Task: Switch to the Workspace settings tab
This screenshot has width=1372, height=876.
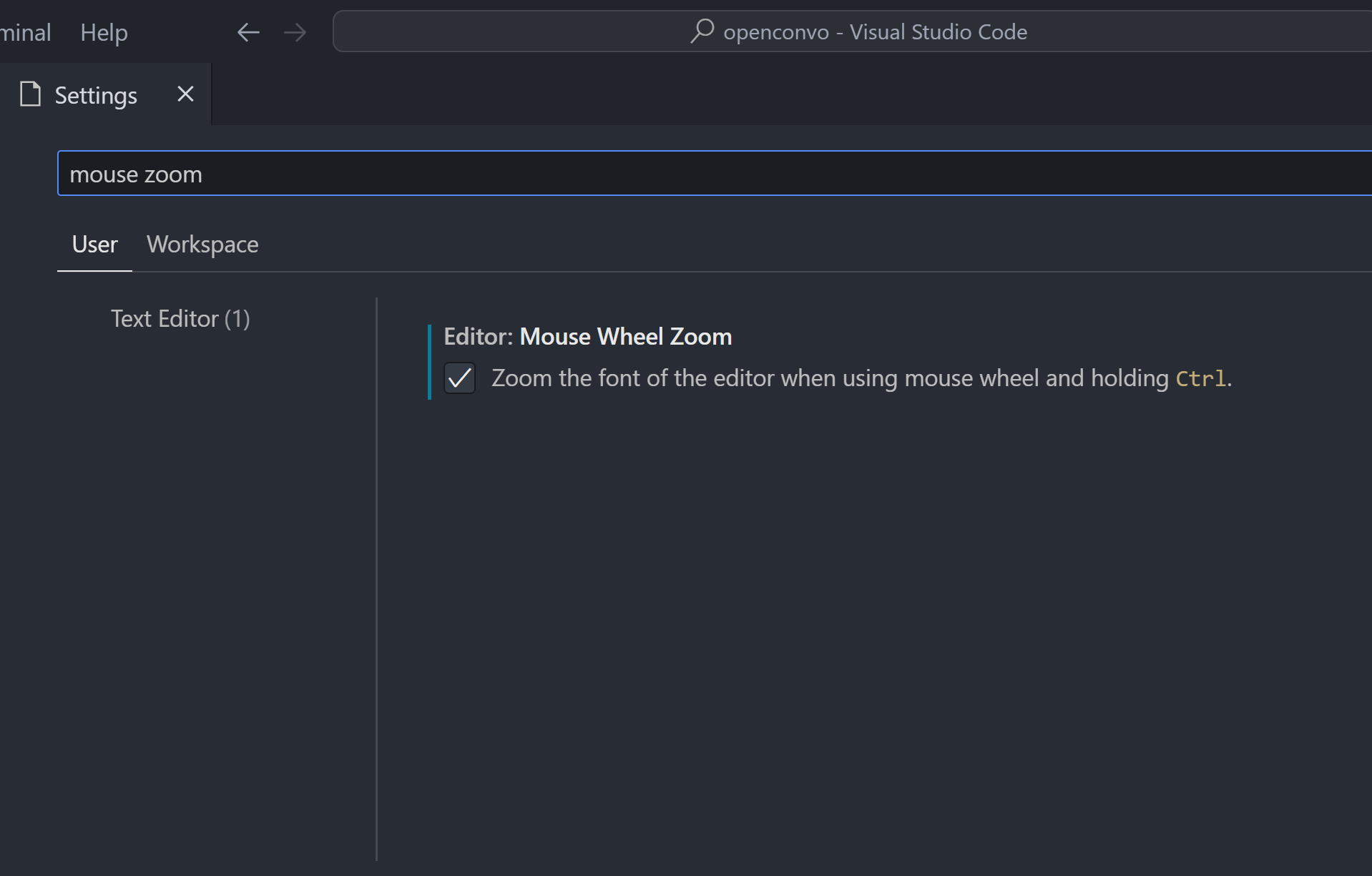Action: [x=202, y=245]
